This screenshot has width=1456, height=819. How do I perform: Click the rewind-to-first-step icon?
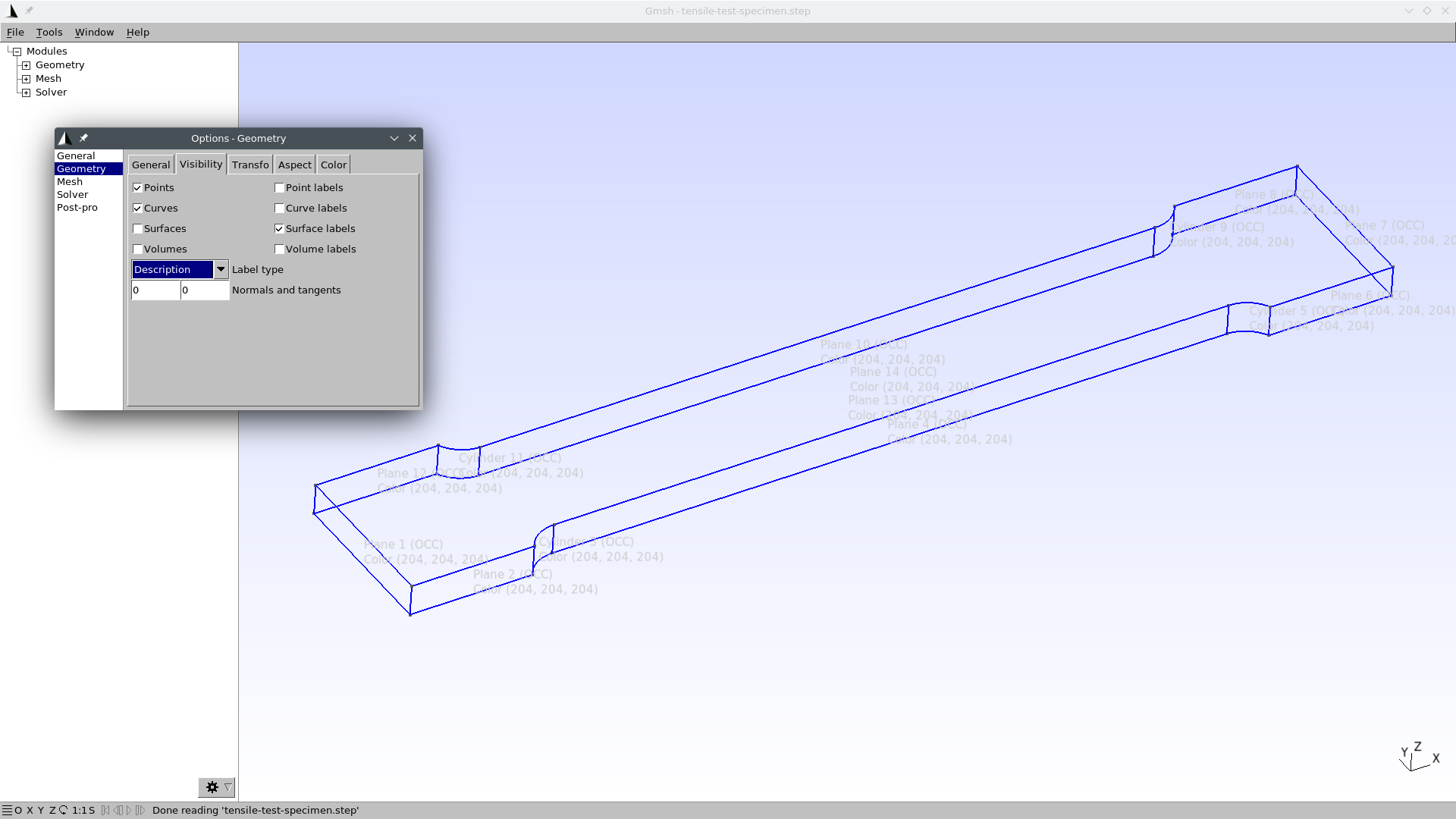[105, 810]
